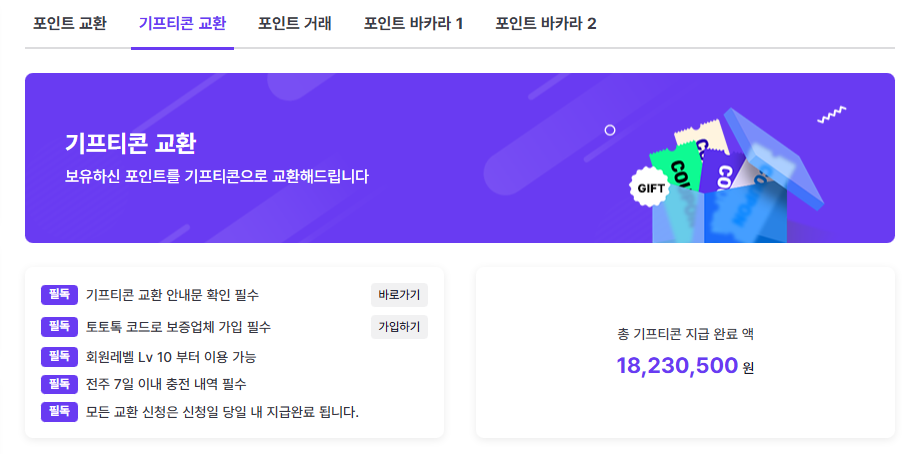Viewport: 920px width, 454px height.
Task: Click the 토토톡 코드로 보증업체 가입 필수 text
Action: coord(178,327)
